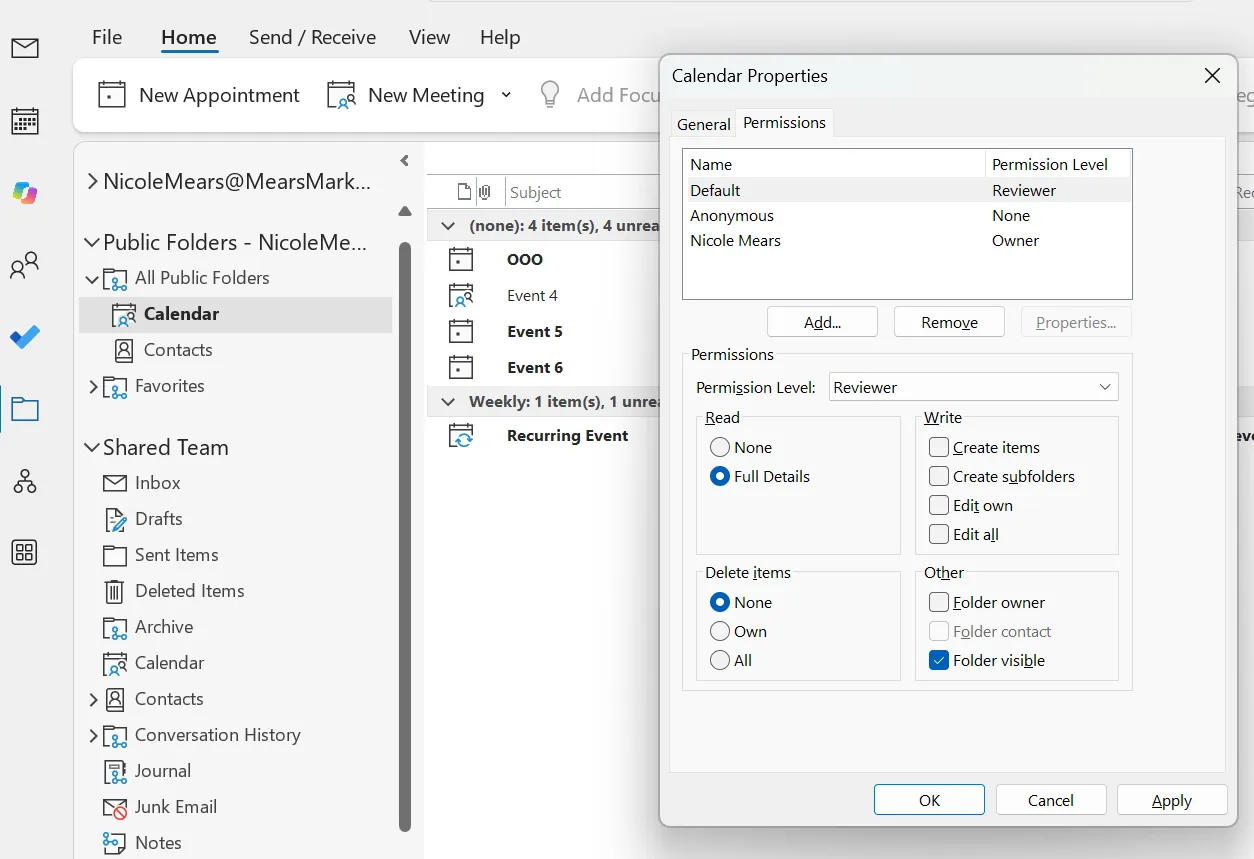Screen dimensions: 1254x859
Task: Click the Conversation History folder icon
Action: tap(117, 735)
